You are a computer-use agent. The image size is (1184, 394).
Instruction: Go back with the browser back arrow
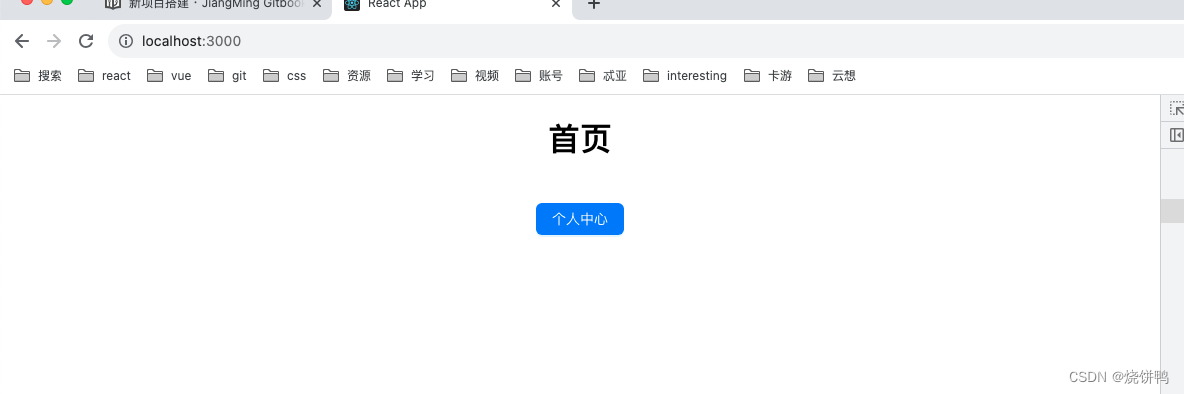22,41
